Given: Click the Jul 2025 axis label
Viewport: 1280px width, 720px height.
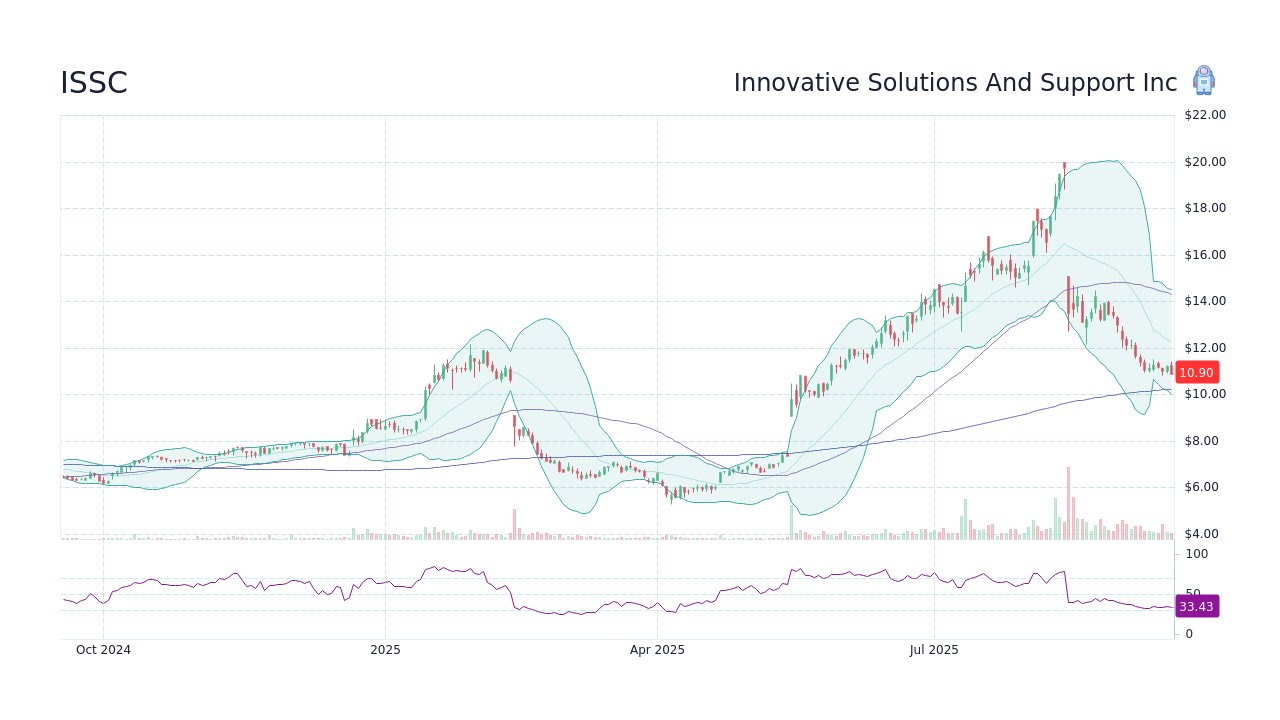Looking at the screenshot, I should [x=935, y=649].
